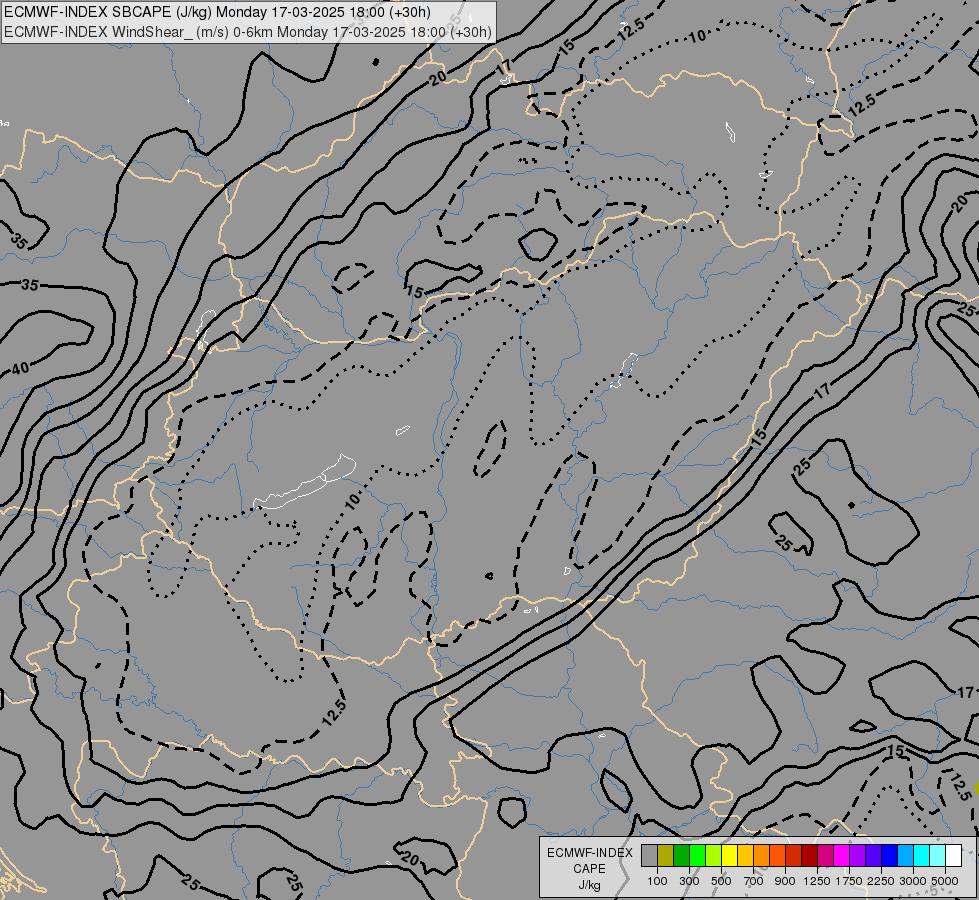The height and width of the screenshot is (900, 979).
Task: Click the legend value 500
Action: click(x=721, y=881)
